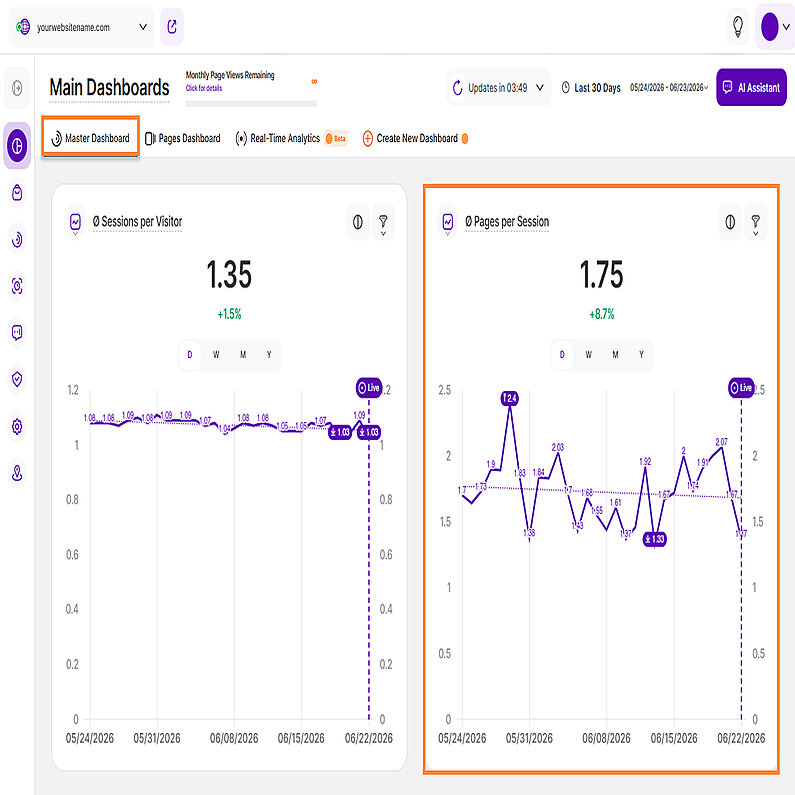This screenshot has width=795, height=795.
Task: Expand the yourwebsitename.com site selector
Action: click(x=81, y=27)
